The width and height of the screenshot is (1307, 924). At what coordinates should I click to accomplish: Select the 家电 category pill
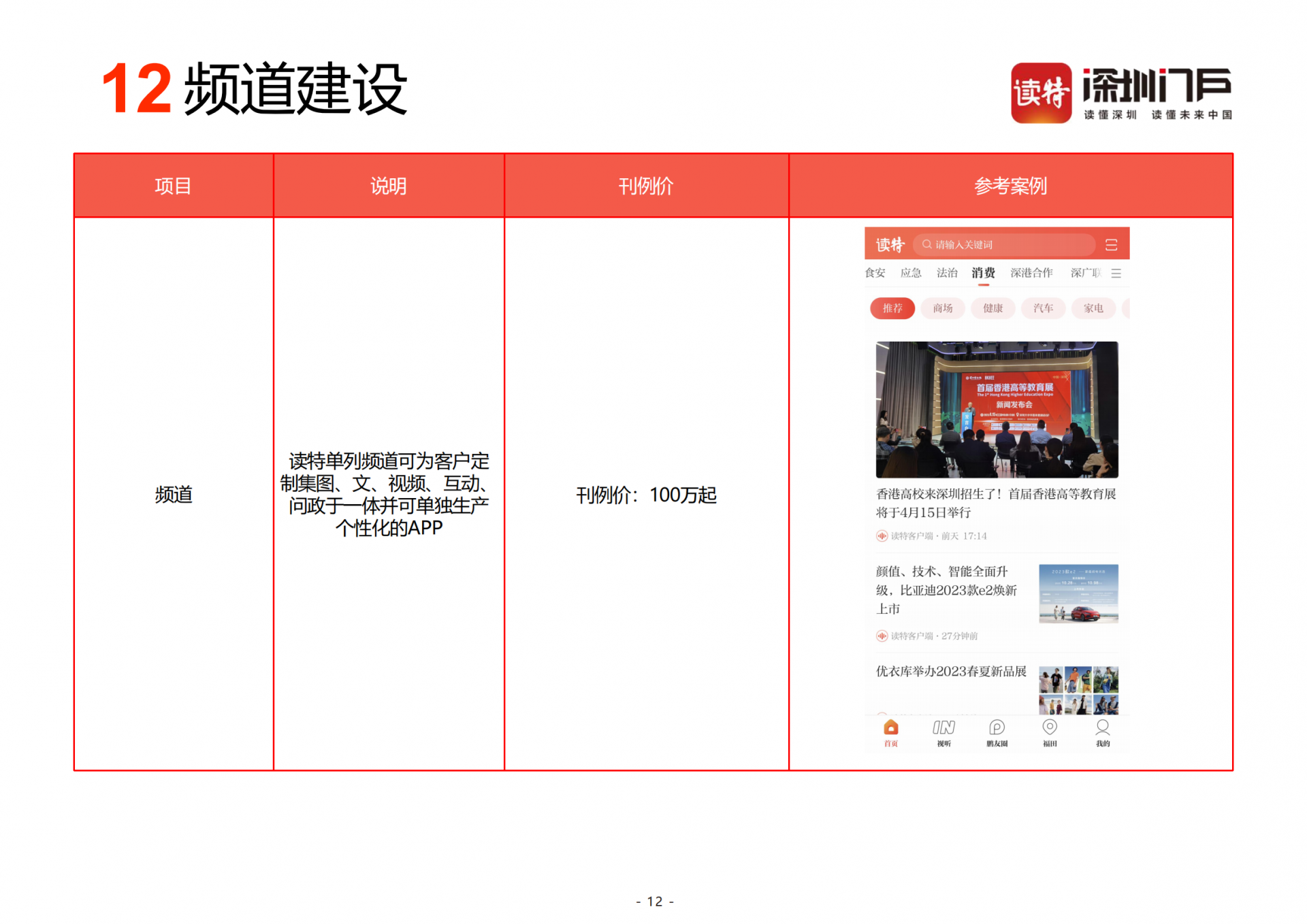(x=1094, y=308)
